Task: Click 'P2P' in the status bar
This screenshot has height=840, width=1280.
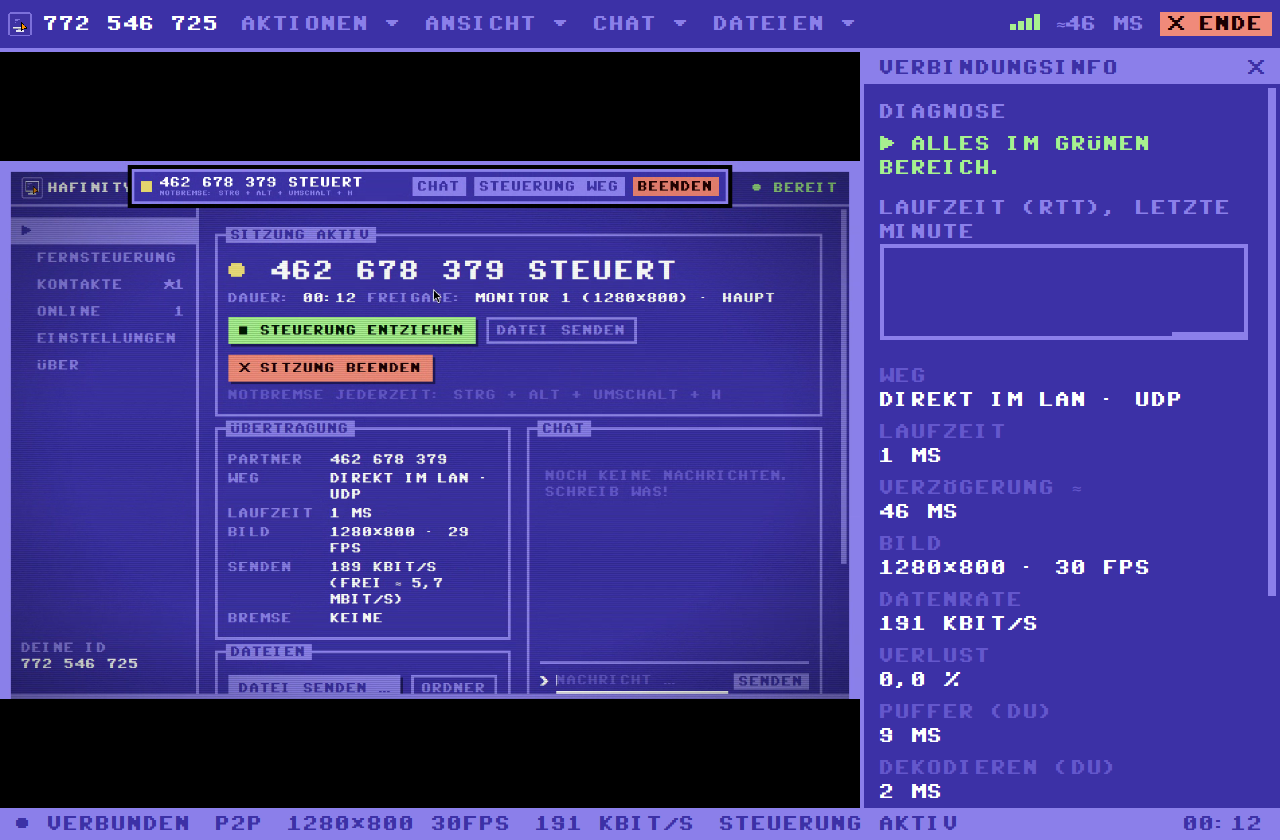Action: pos(238,824)
